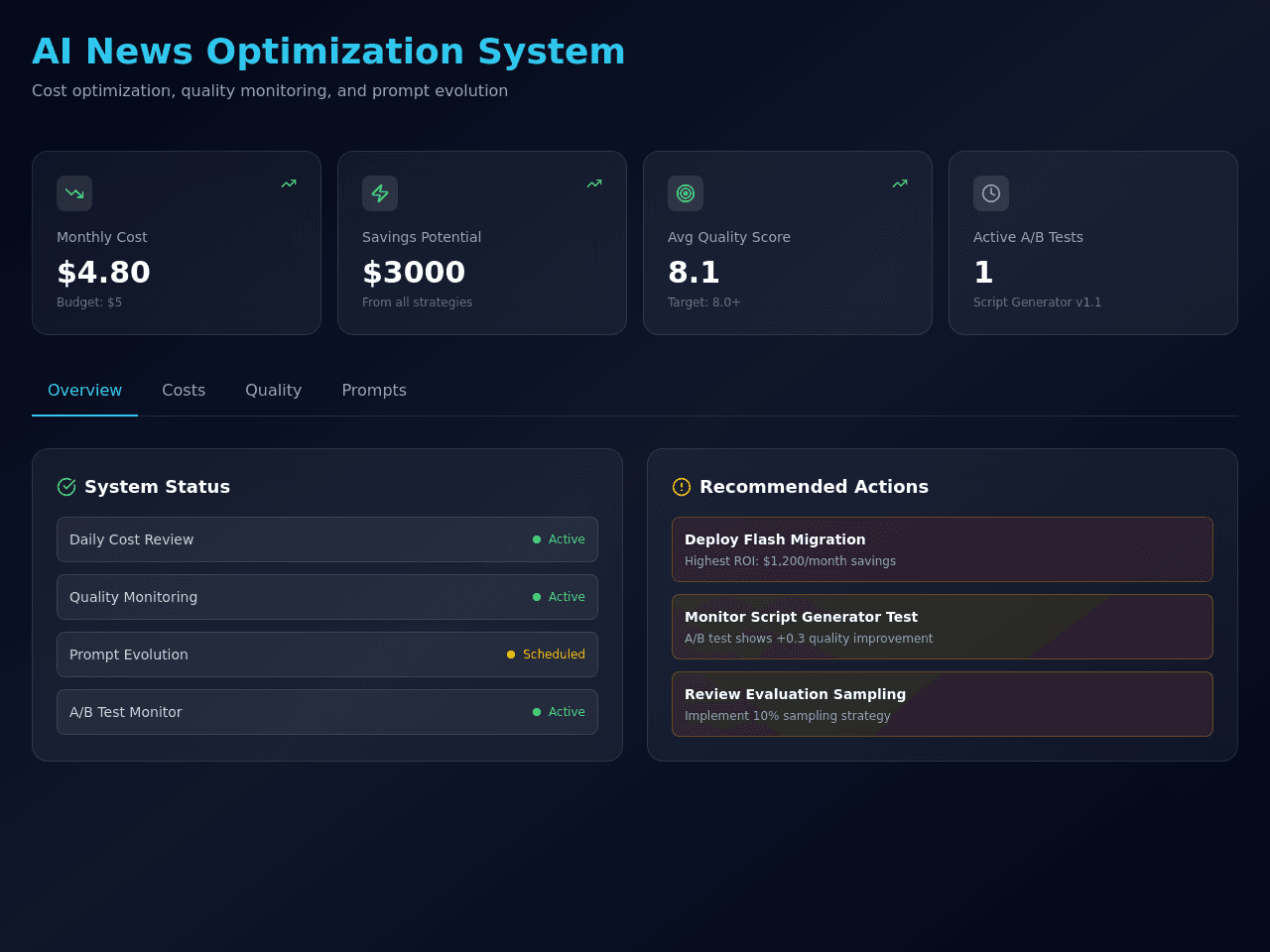Click the lightning bolt icon on Savings Potential card
Image resolution: width=1270 pixels, height=952 pixels.
(x=380, y=193)
